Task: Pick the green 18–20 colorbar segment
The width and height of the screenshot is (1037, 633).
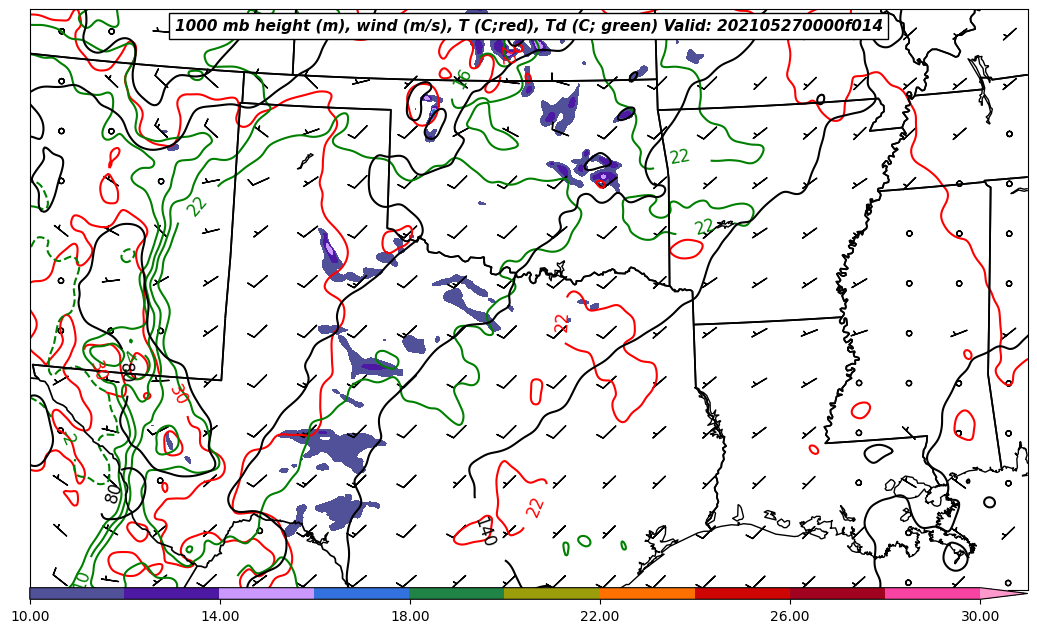Action: [x=457, y=593]
